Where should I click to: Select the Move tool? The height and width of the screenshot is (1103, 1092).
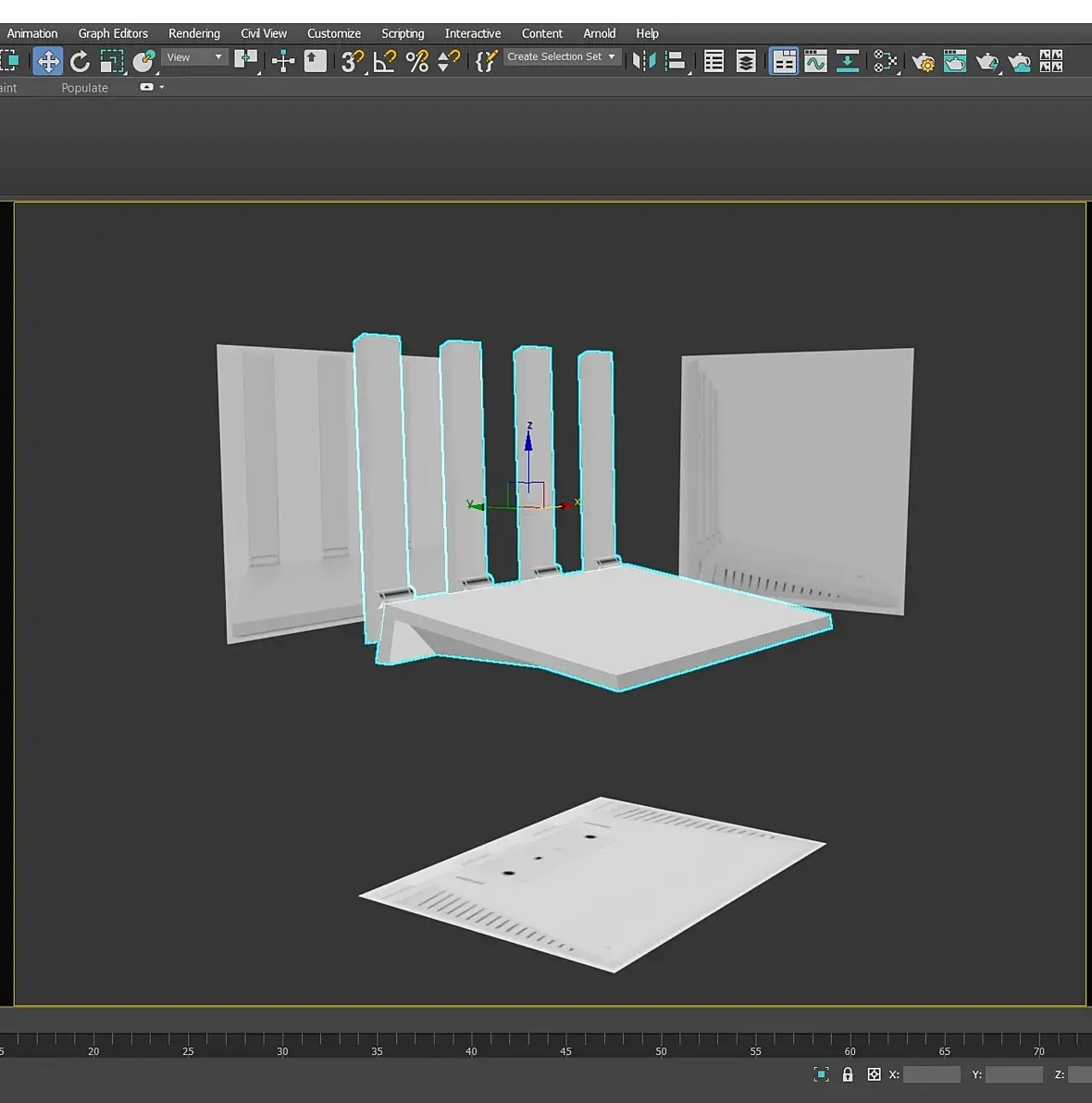[48, 62]
